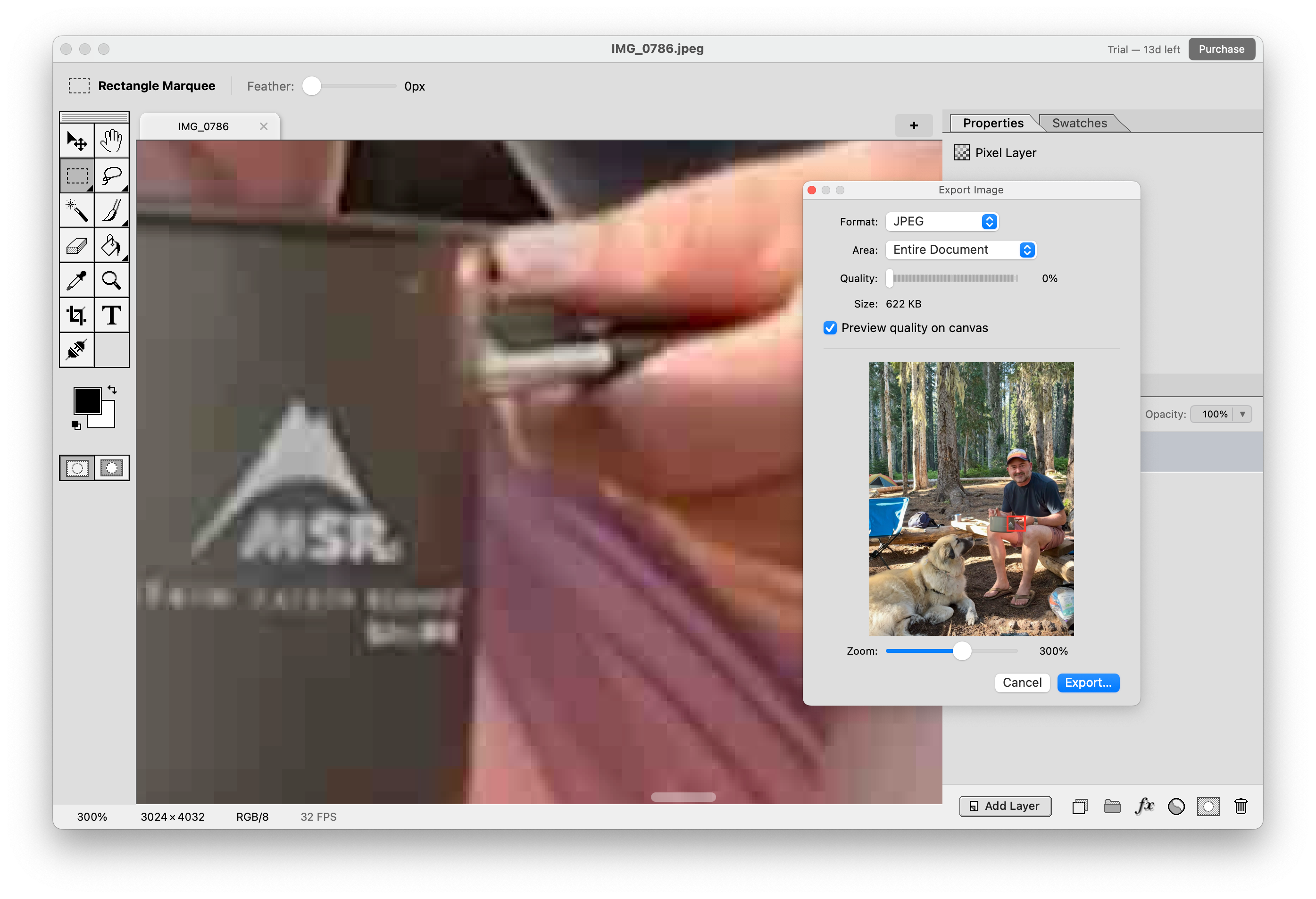The width and height of the screenshot is (1316, 899).
Task: Toggle the right quick mask mode button
Action: click(x=112, y=468)
